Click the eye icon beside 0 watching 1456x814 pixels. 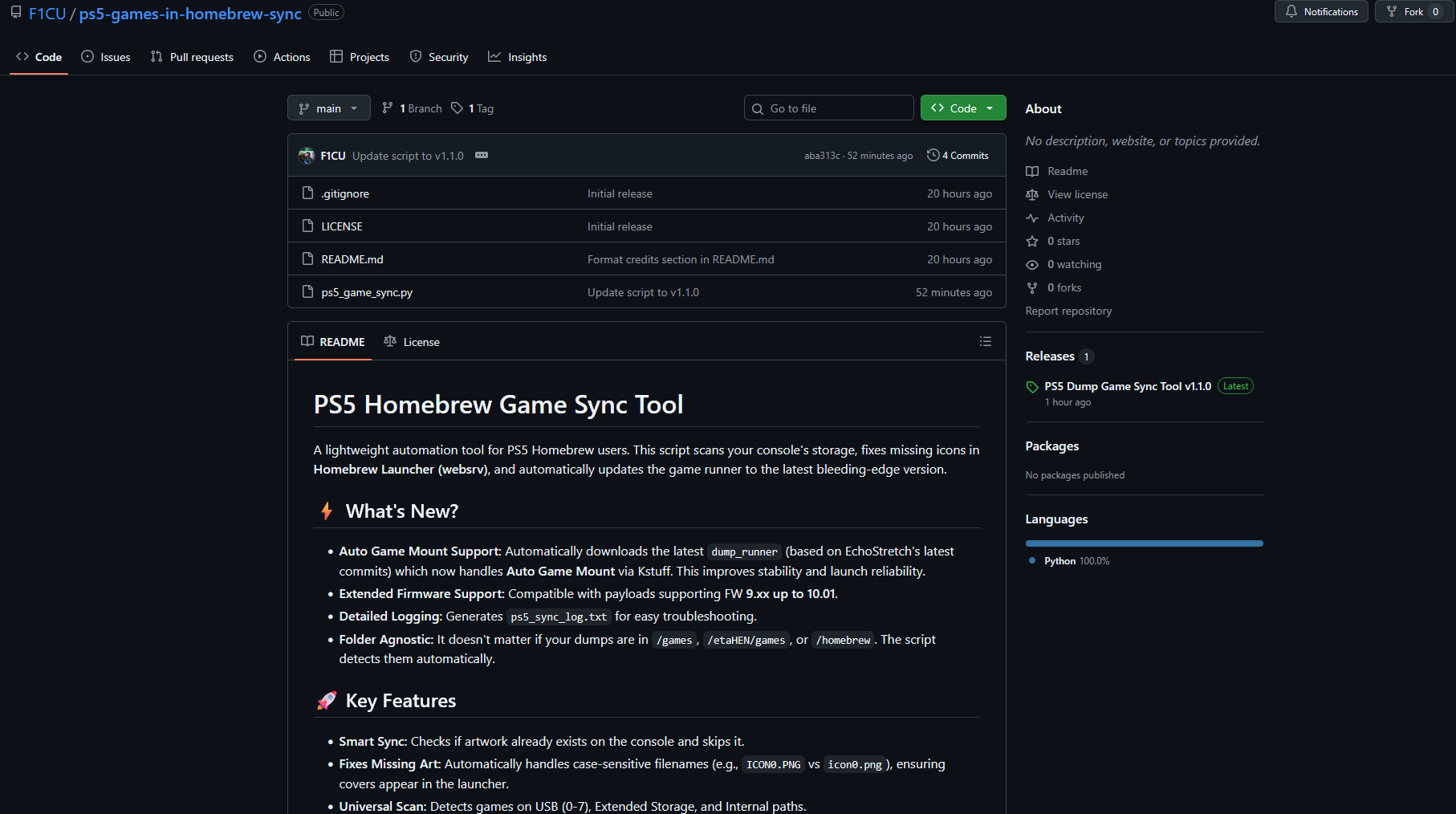click(x=1032, y=265)
